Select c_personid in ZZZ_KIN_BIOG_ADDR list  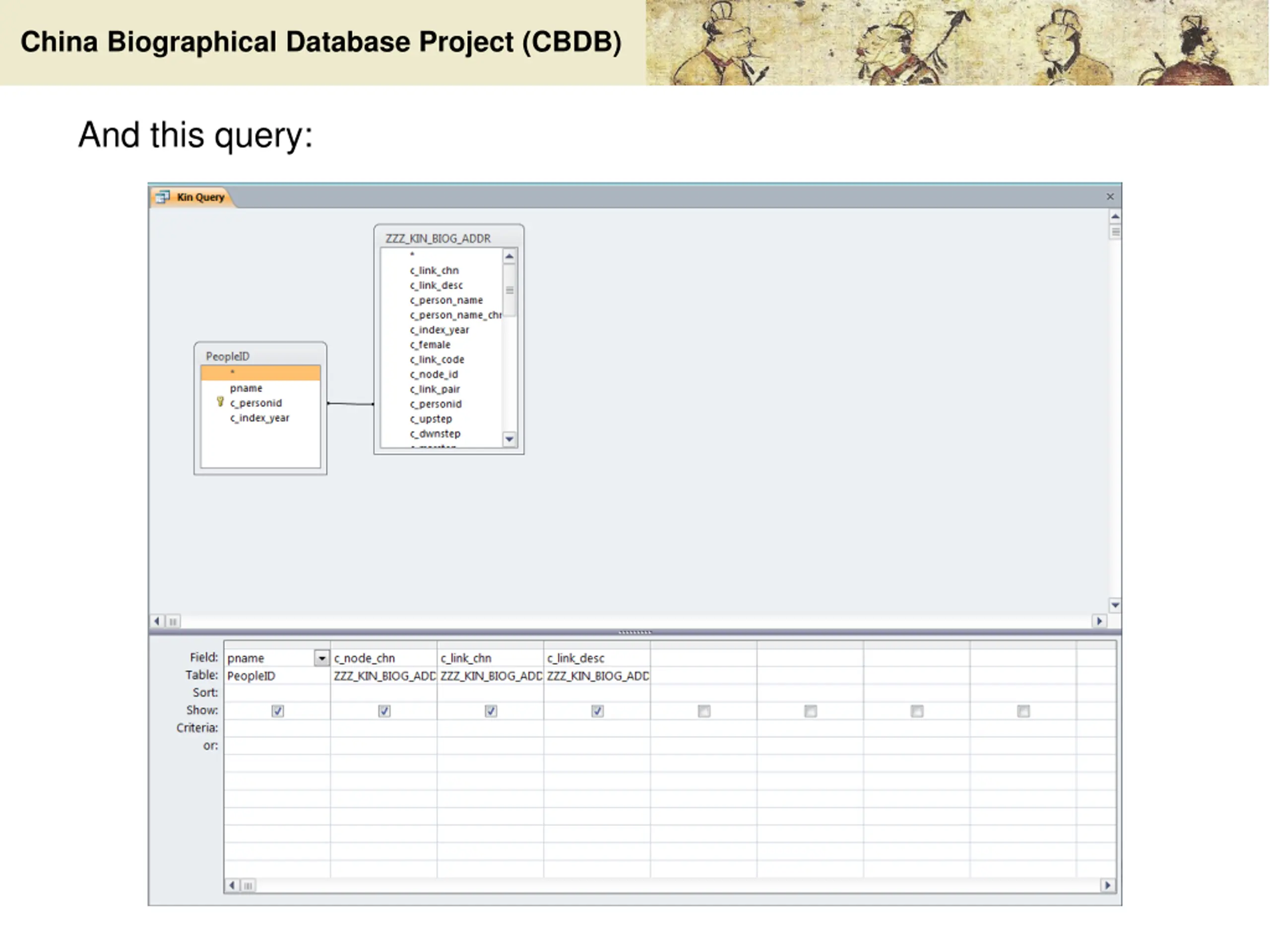pos(436,404)
